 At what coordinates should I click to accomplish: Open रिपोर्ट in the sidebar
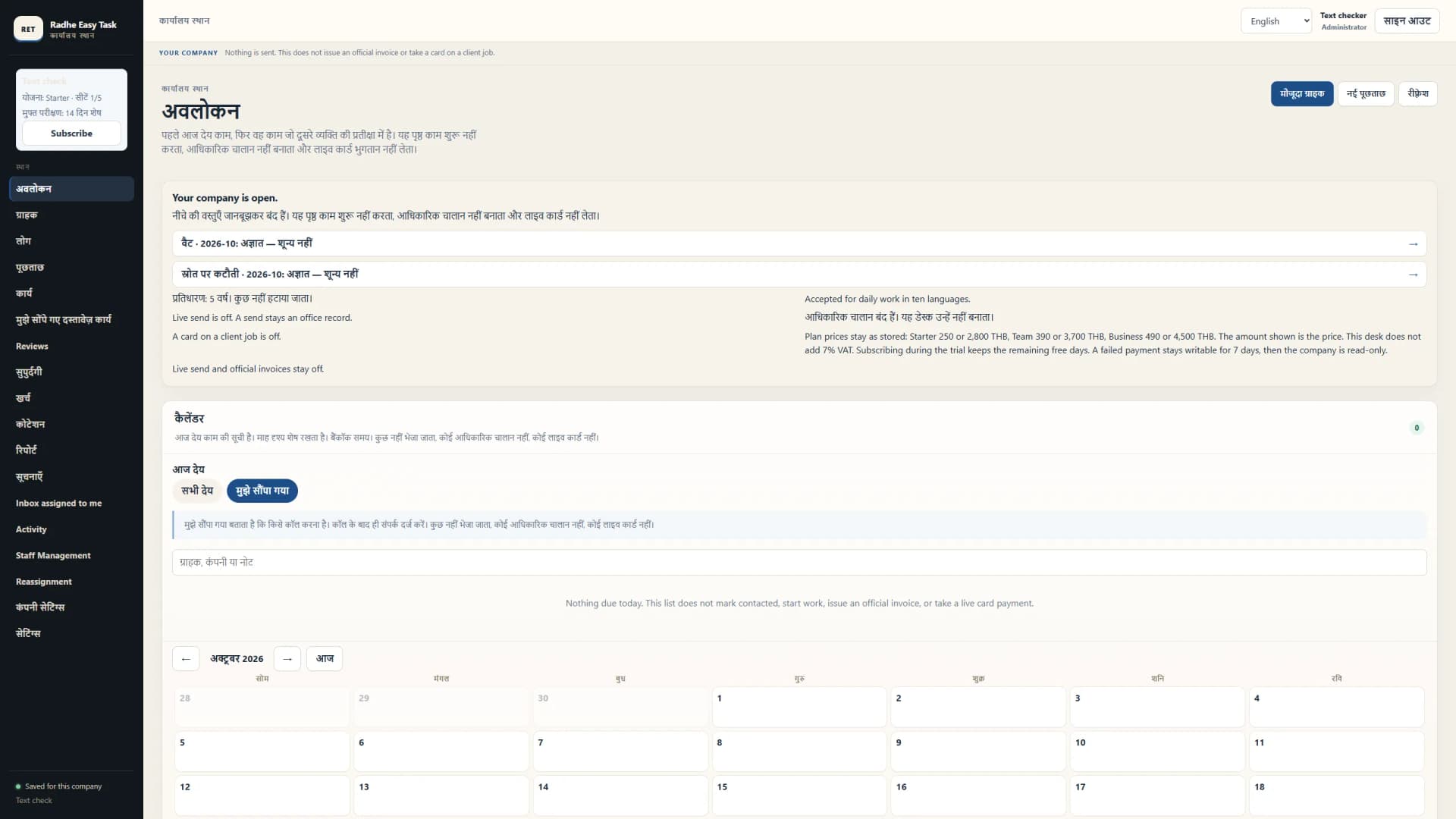pyautogui.click(x=71, y=450)
